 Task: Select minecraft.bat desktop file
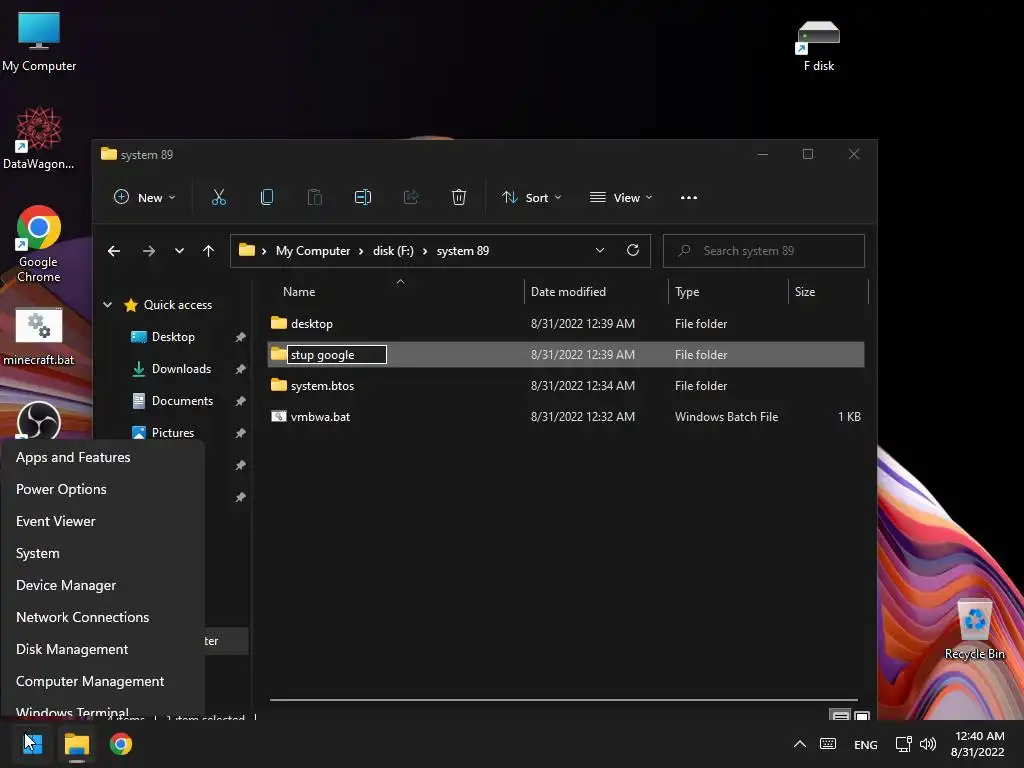point(39,337)
